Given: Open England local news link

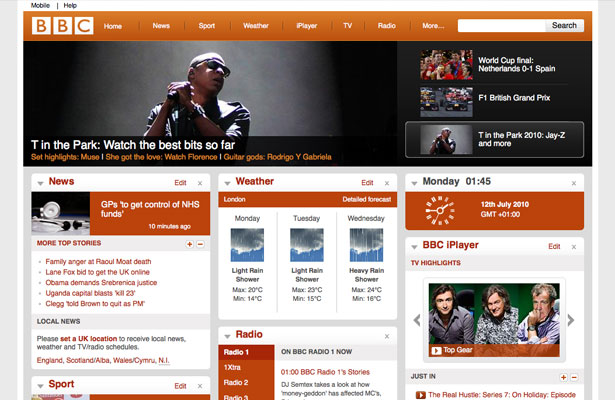Looking at the screenshot, I should point(49,360).
